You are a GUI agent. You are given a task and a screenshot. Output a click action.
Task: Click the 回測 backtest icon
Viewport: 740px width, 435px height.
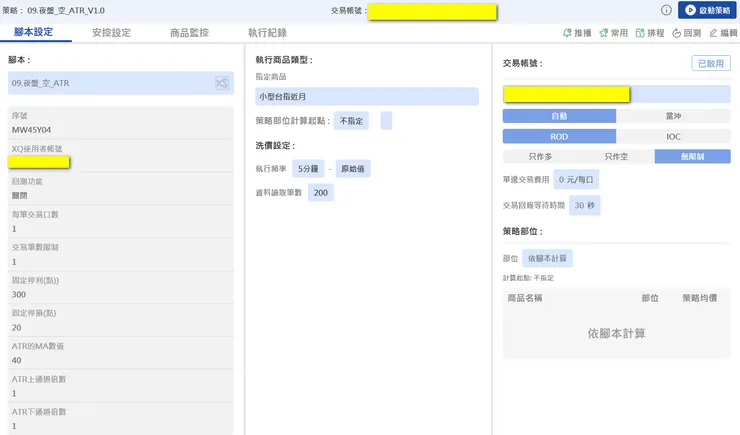pyautogui.click(x=677, y=33)
